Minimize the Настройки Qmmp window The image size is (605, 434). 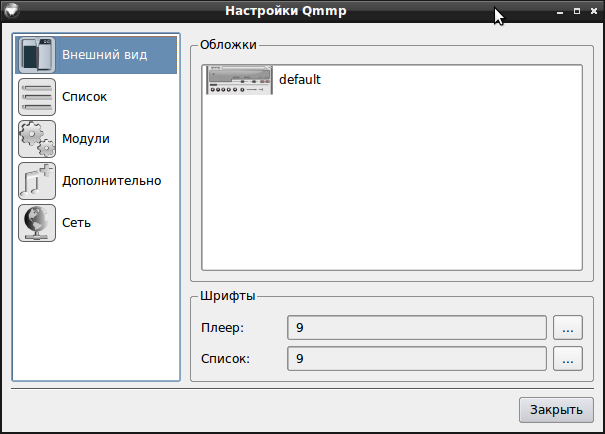(x=560, y=12)
